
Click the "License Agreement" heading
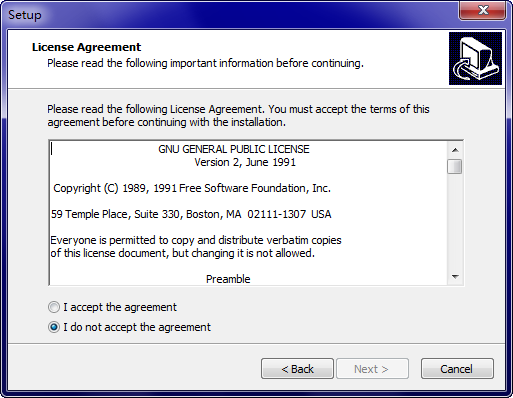86,47
